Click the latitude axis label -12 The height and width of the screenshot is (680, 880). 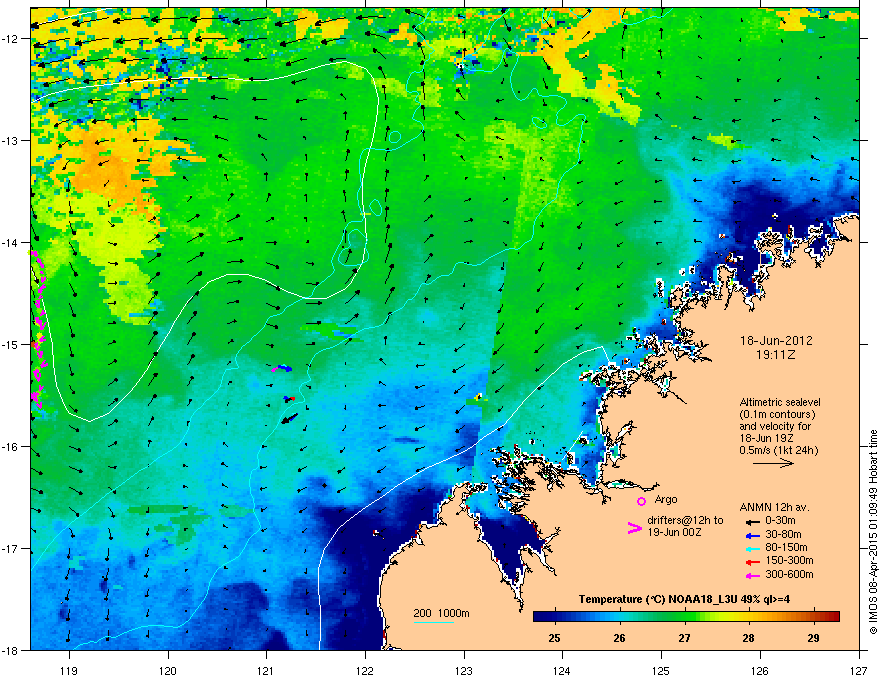coord(10,39)
